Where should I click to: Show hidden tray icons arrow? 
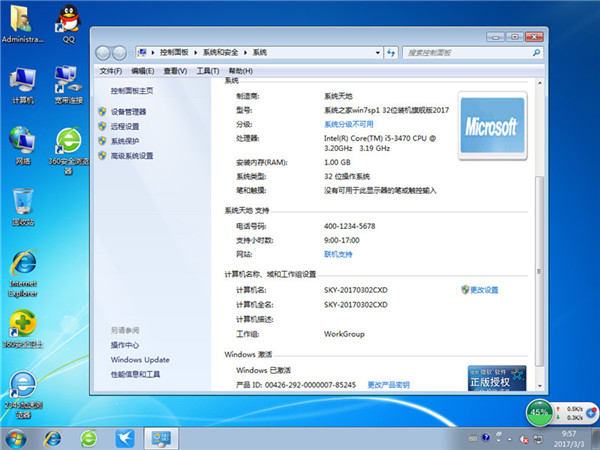[x=510, y=439]
